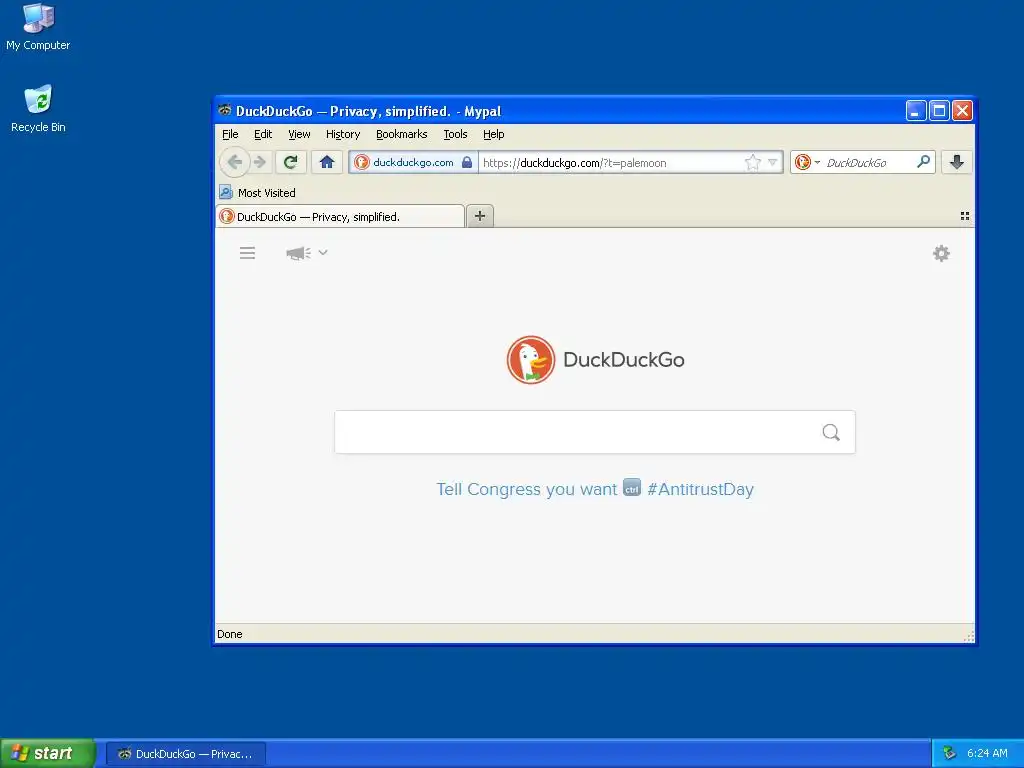Image resolution: width=1024 pixels, height=768 pixels.
Task: Click the Forward navigation arrow
Action: pyautogui.click(x=260, y=162)
